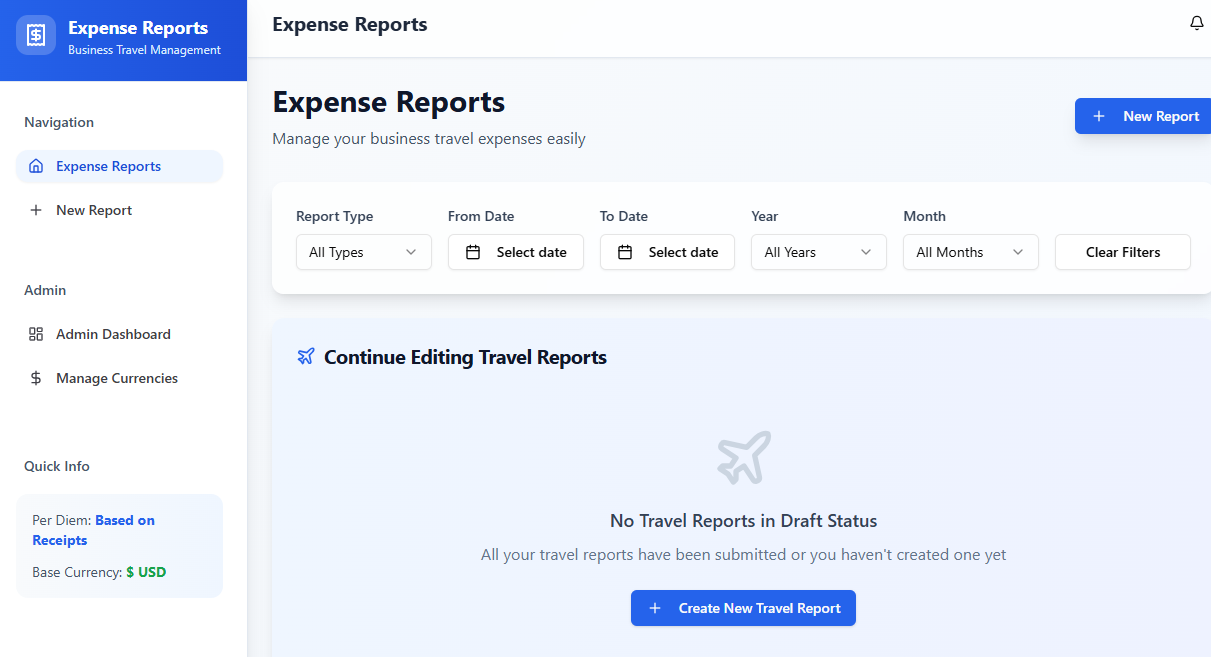Image resolution: width=1211 pixels, height=657 pixels.
Task: Click the Expense Reports top bar title
Action: [x=350, y=24]
